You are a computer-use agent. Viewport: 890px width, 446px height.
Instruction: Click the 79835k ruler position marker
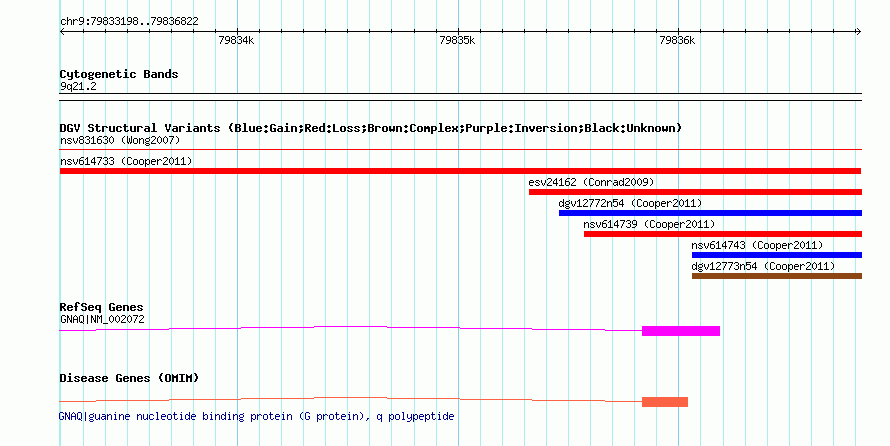coord(457,40)
